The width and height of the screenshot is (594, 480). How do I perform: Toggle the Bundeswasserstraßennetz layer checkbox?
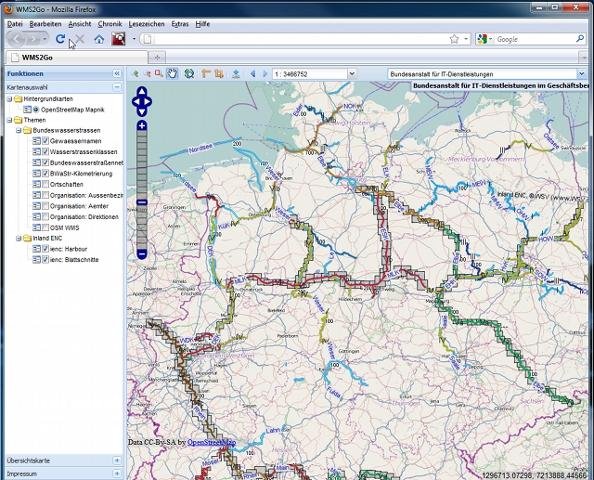pos(45,163)
